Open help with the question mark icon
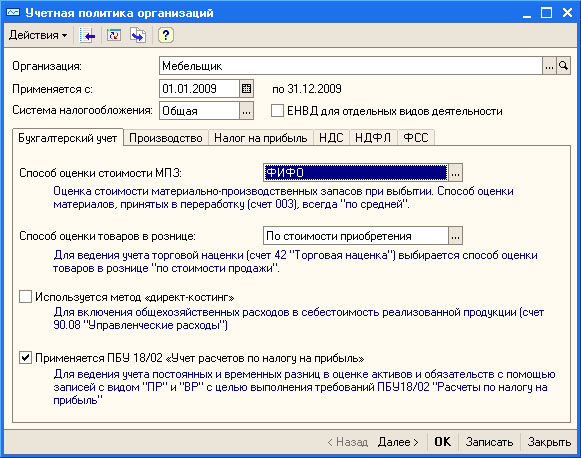Screen dimensions: 581x458 click(x=166, y=36)
